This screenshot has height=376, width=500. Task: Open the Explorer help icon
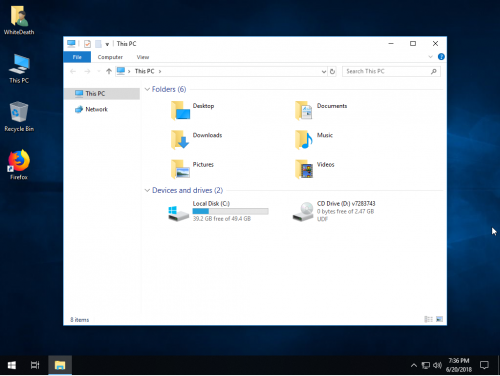(x=441, y=57)
